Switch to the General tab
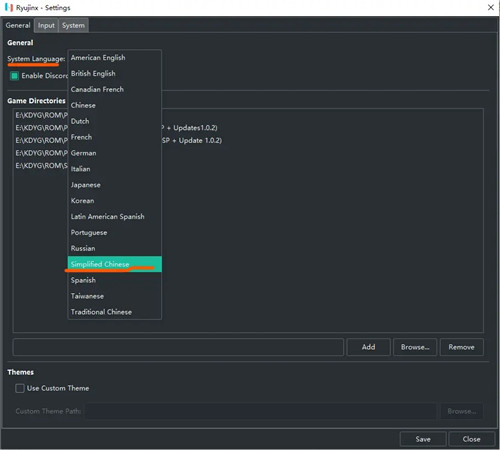Viewport: 500px width, 450px height. coord(18,25)
